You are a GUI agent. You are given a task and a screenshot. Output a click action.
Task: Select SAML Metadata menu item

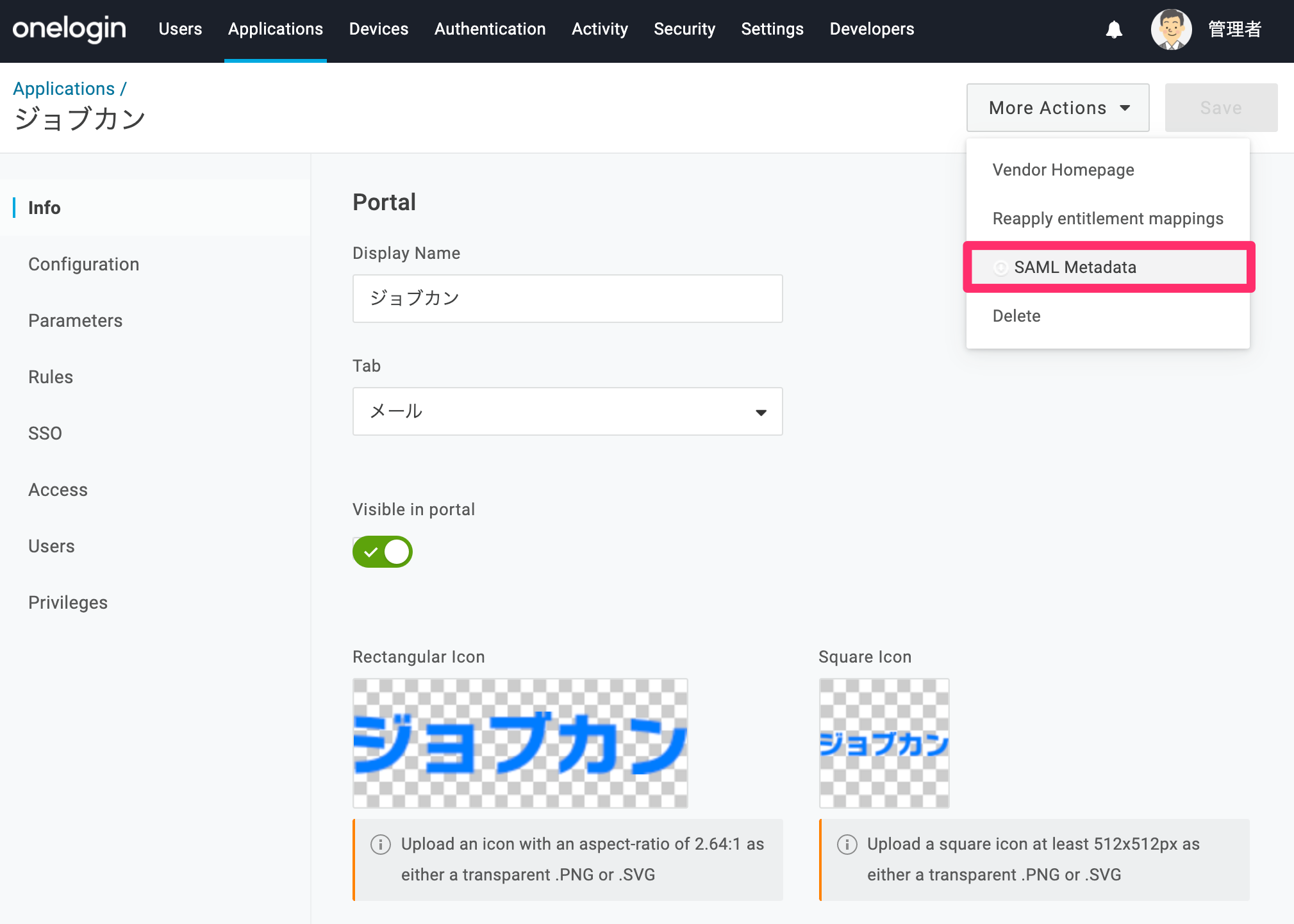[x=1107, y=267]
